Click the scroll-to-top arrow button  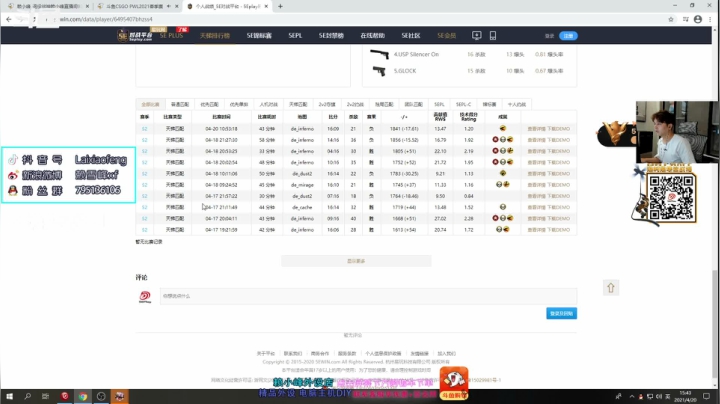(611, 288)
